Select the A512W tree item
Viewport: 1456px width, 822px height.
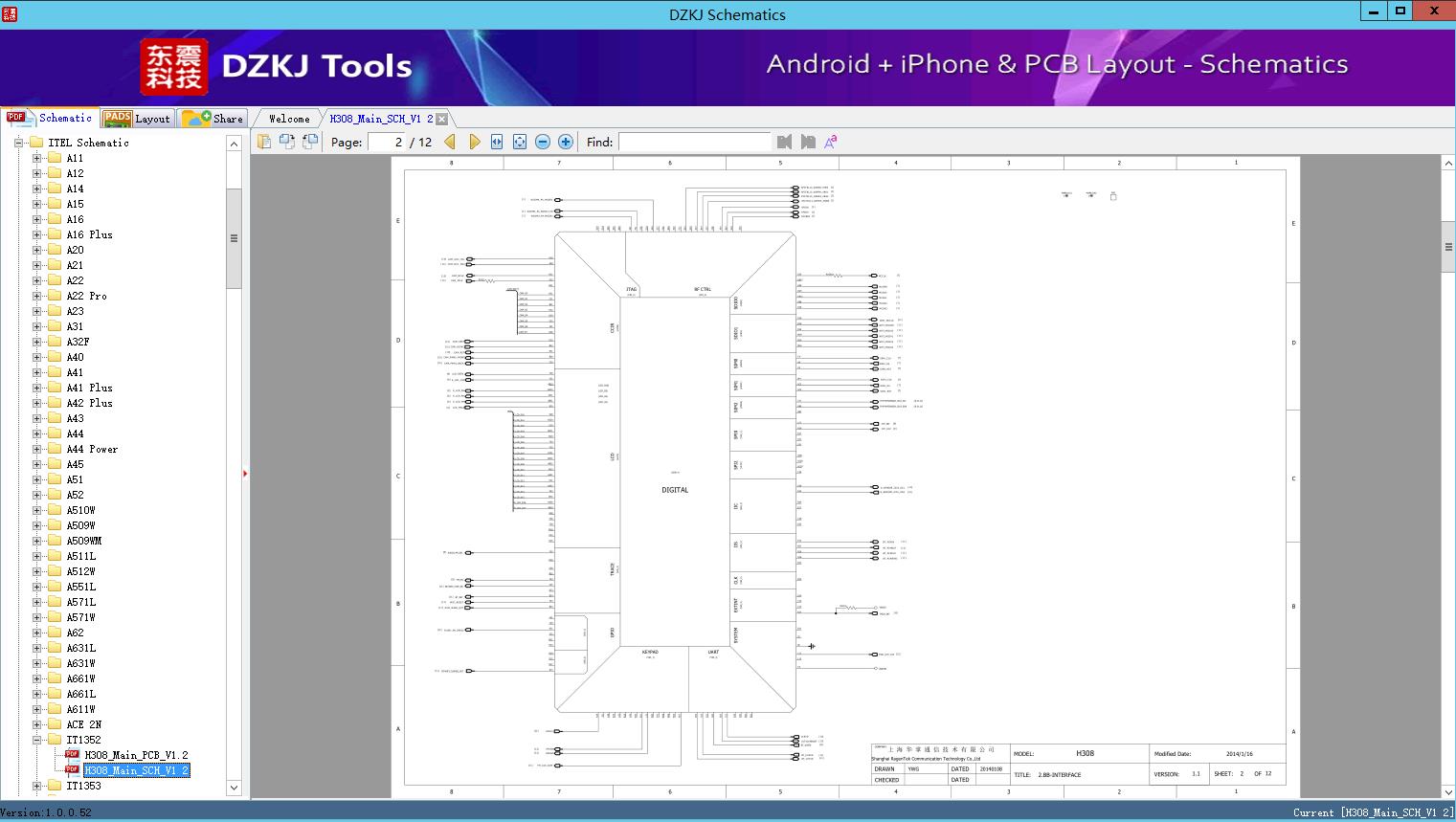81,571
